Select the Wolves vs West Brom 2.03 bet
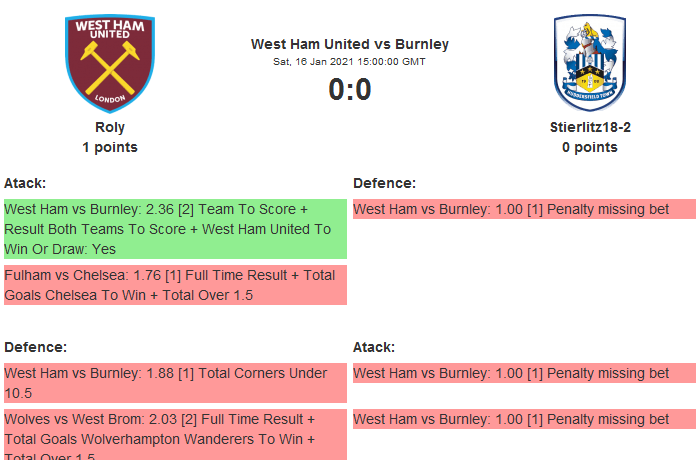This screenshot has width=700, height=460. (174, 435)
